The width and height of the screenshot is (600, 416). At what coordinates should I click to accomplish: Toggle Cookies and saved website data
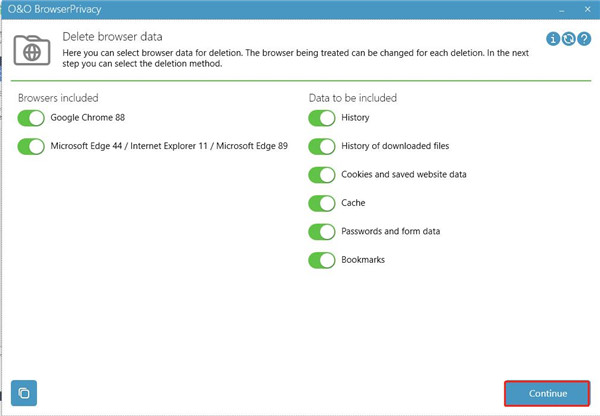[x=322, y=175]
